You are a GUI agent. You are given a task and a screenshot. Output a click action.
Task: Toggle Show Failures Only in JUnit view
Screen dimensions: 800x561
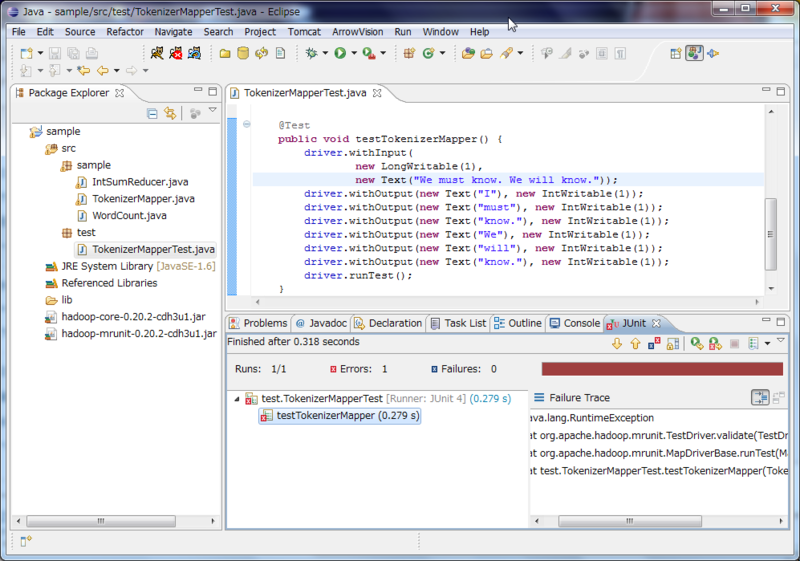coord(654,344)
